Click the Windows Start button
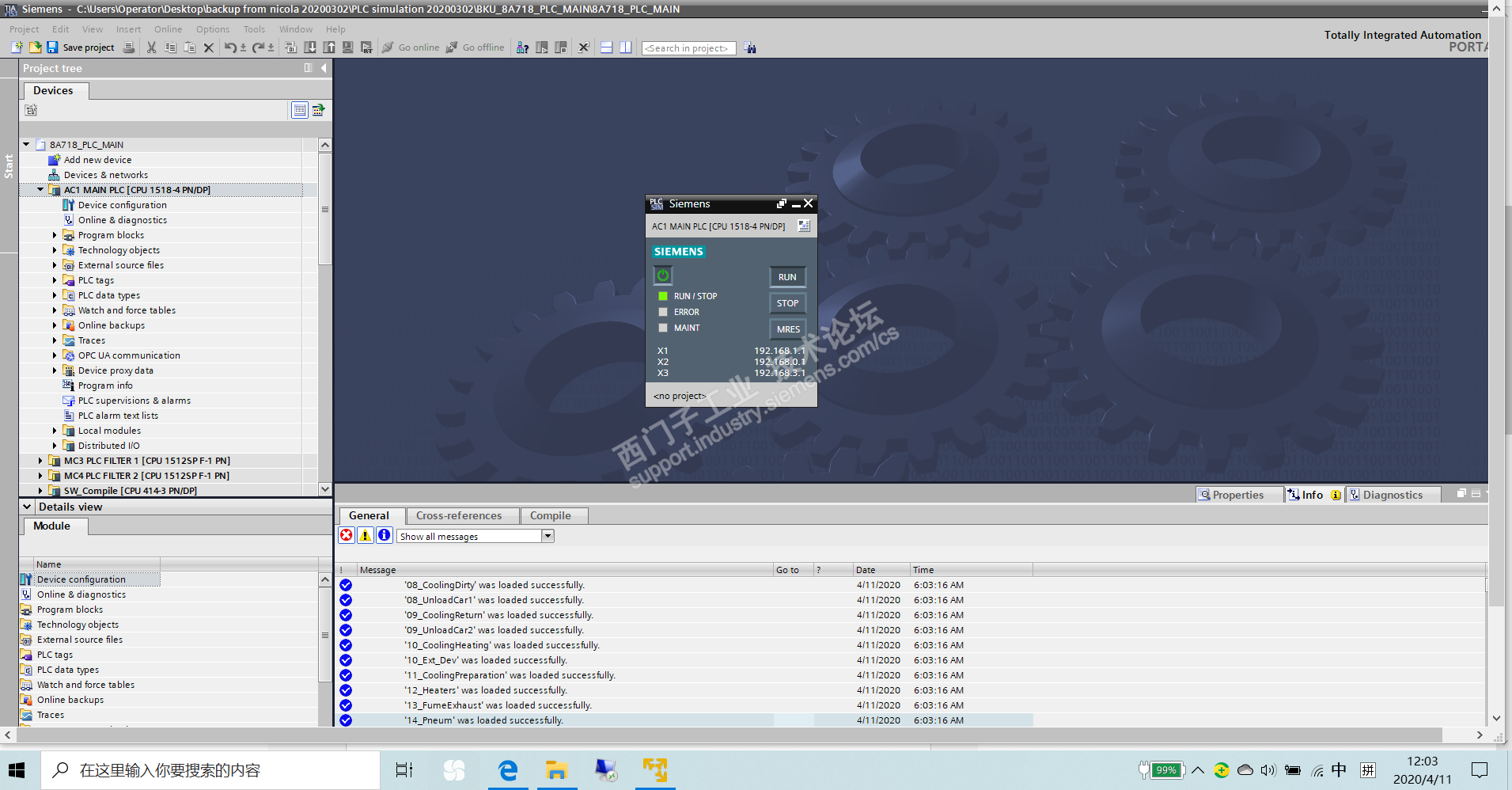Viewport: 1512px width, 790px height. [17, 770]
